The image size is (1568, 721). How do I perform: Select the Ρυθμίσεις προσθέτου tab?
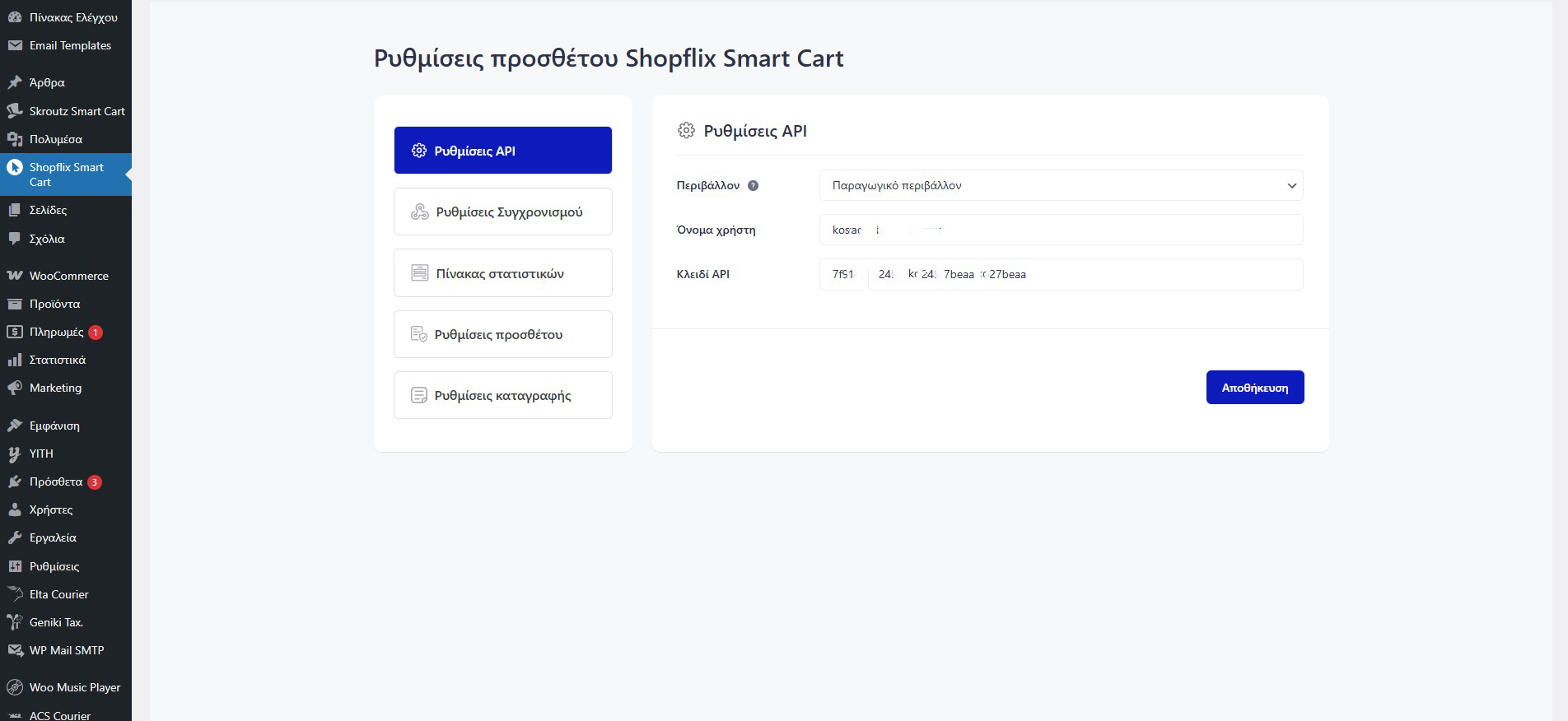coord(502,334)
